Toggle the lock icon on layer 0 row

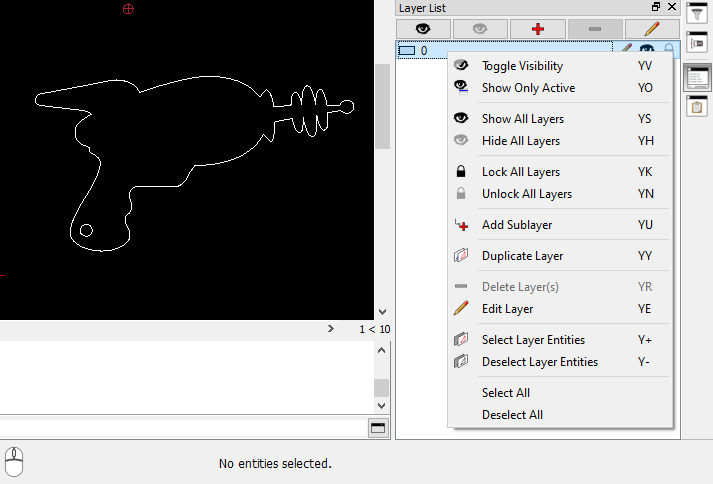[x=669, y=48]
